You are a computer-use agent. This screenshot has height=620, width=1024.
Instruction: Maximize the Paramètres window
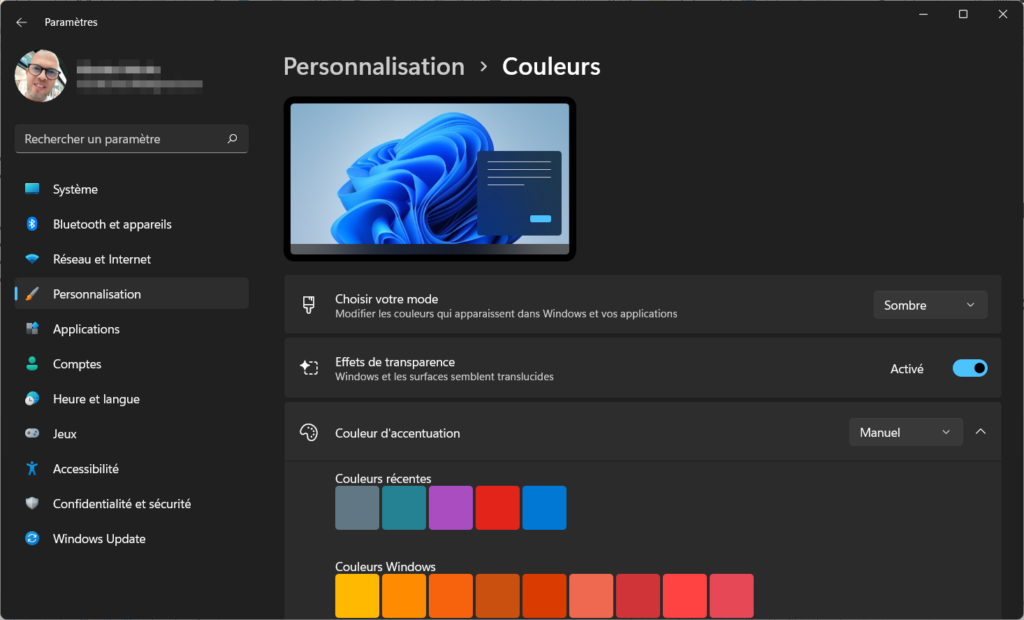pos(963,14)
